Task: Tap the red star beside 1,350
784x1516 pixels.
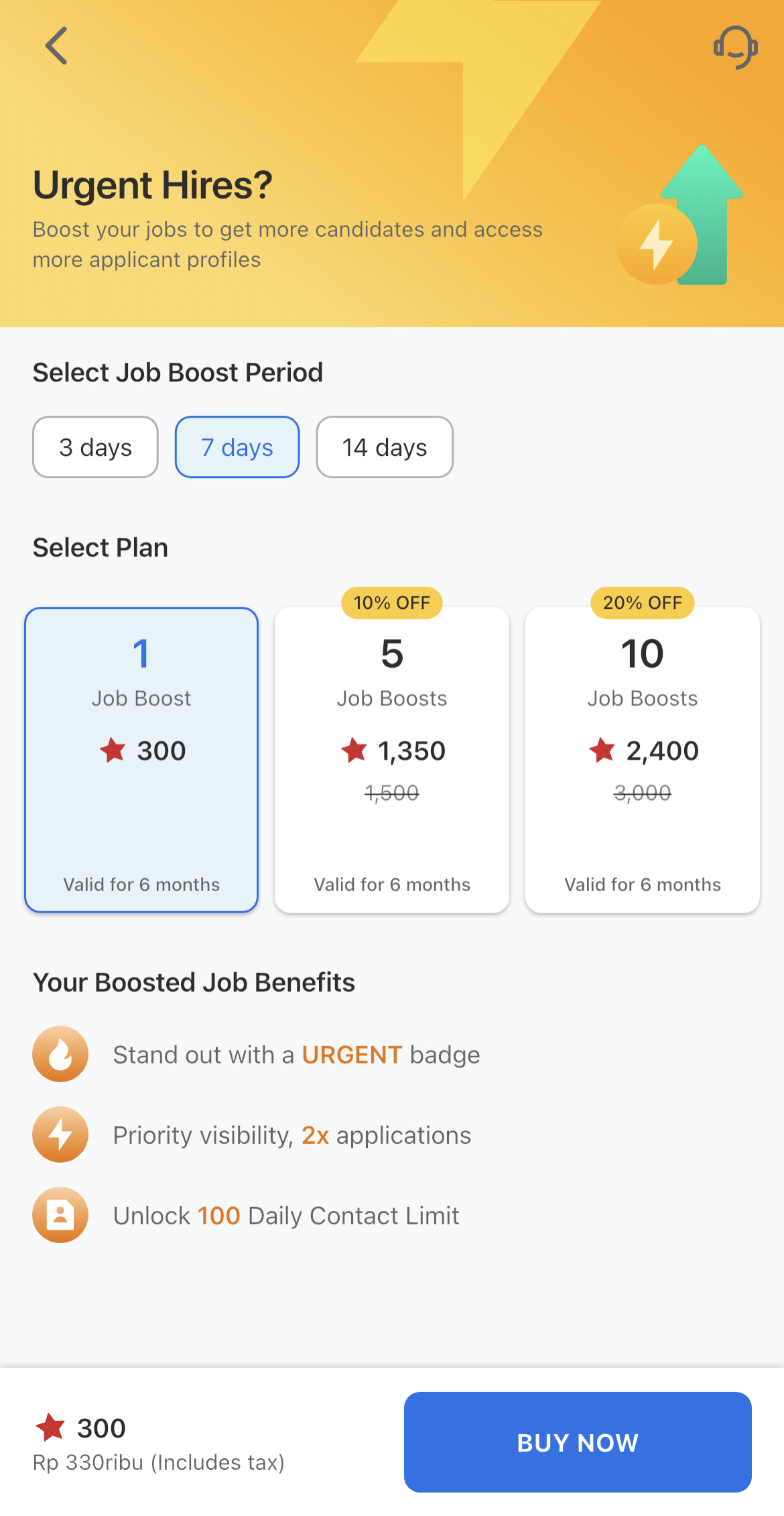Action: (x=354, y=750)
